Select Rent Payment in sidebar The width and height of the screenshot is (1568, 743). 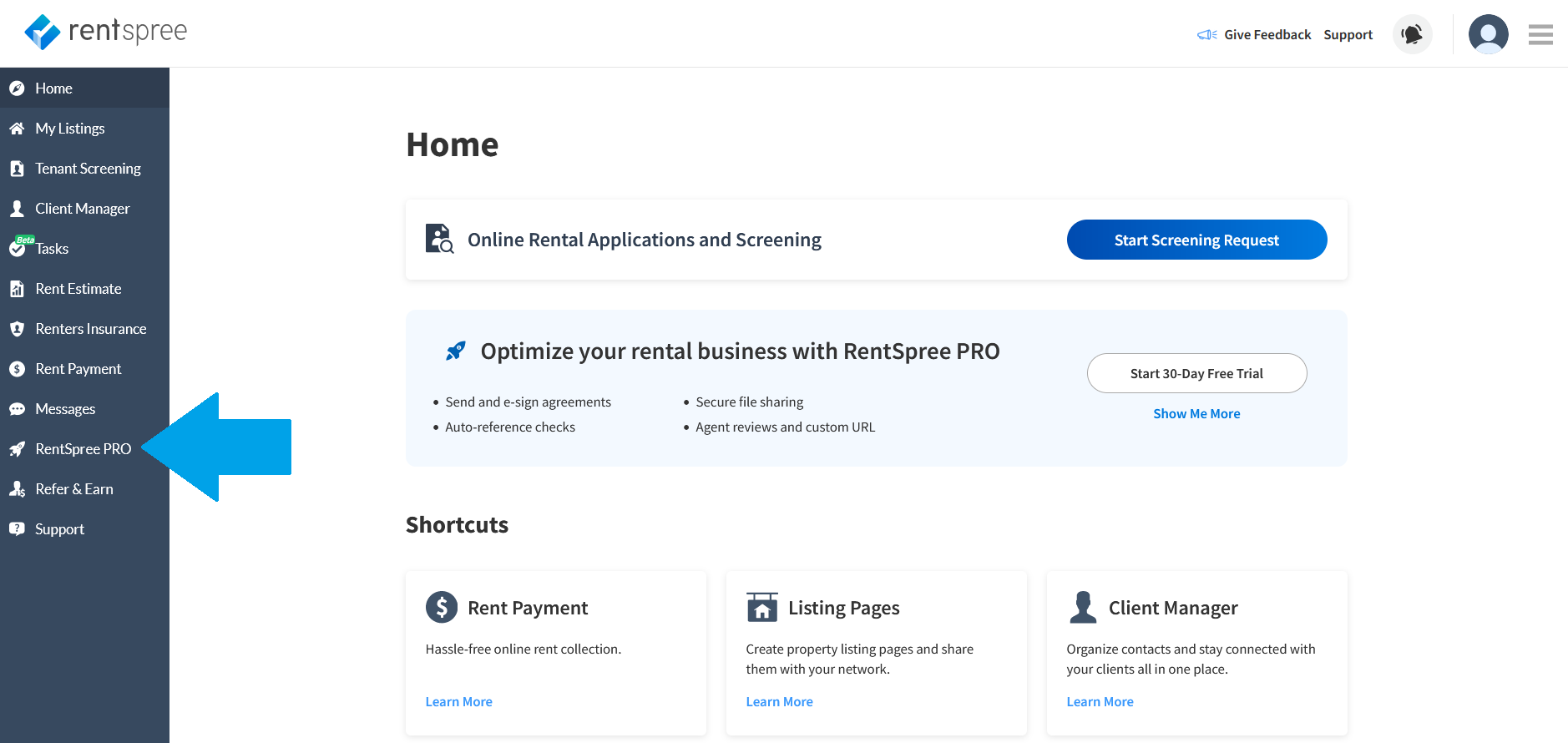tap(84, 369)
